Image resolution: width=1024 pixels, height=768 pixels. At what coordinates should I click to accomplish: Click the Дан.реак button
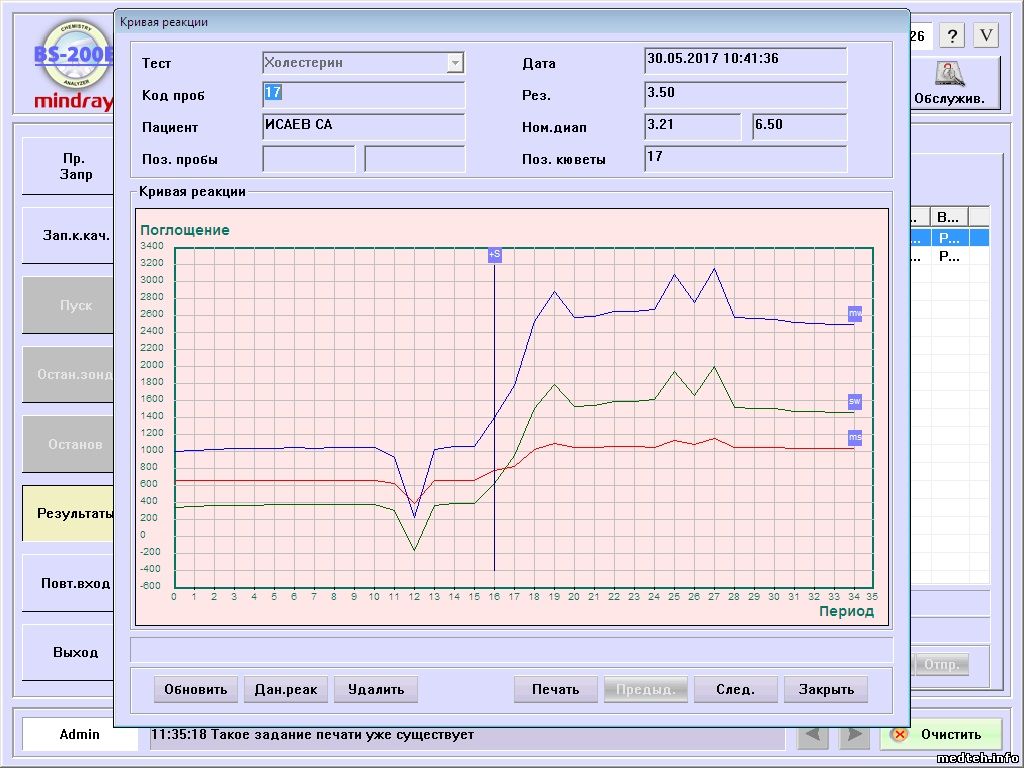click(285, 689)
